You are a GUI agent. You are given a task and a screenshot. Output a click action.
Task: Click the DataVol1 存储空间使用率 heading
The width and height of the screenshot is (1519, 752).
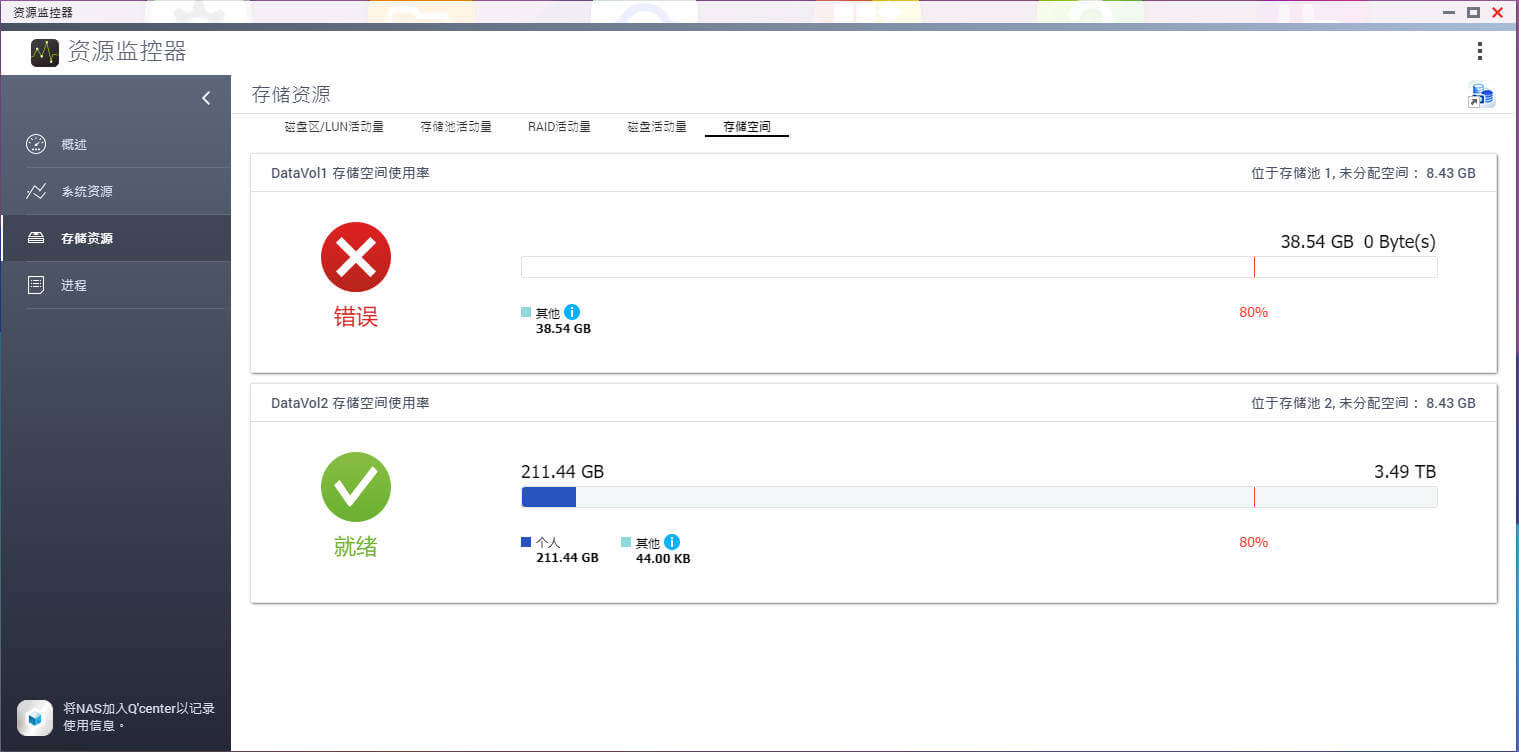tap(350, 173)
